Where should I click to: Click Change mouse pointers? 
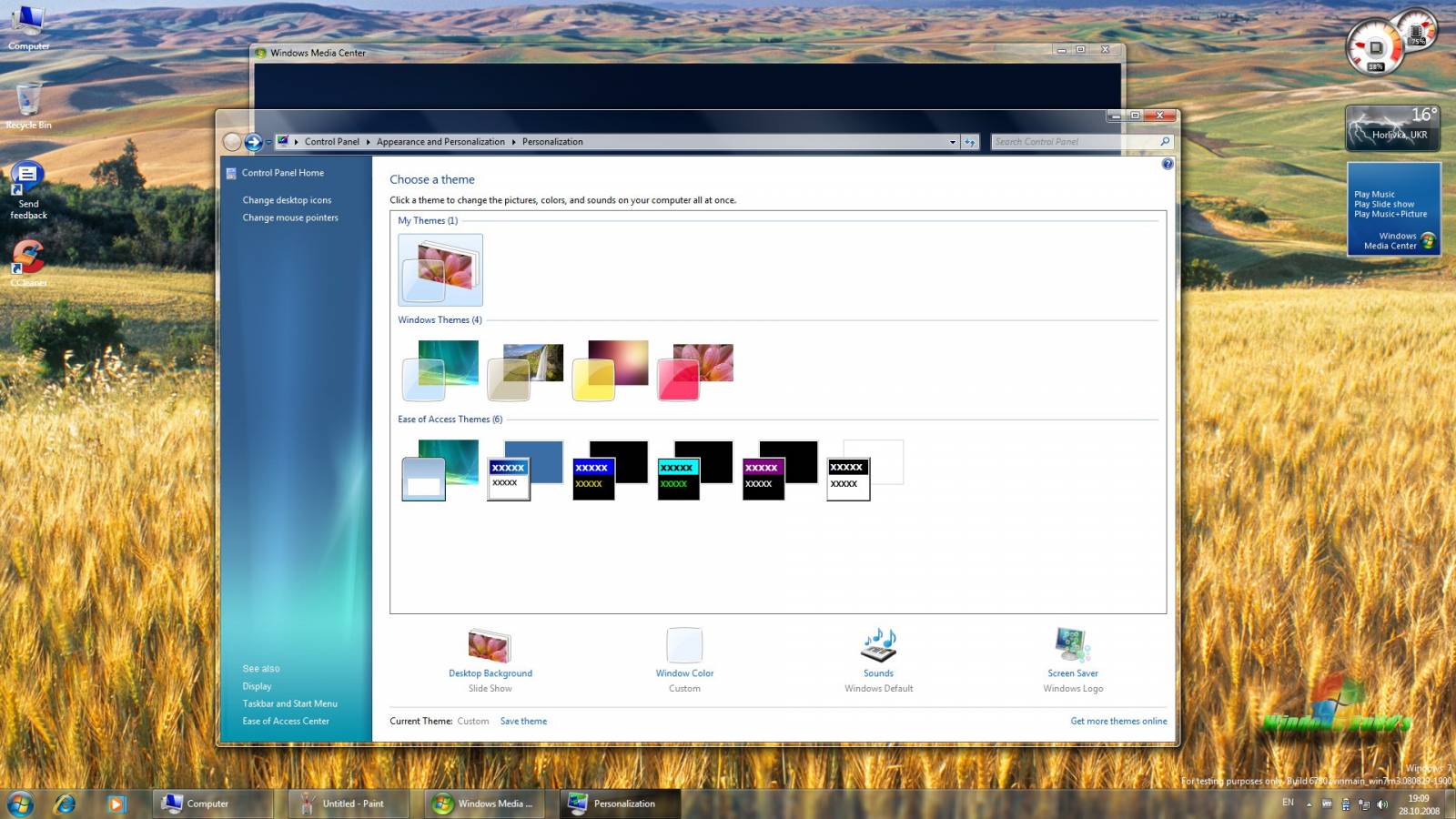(x=290, y=217)
